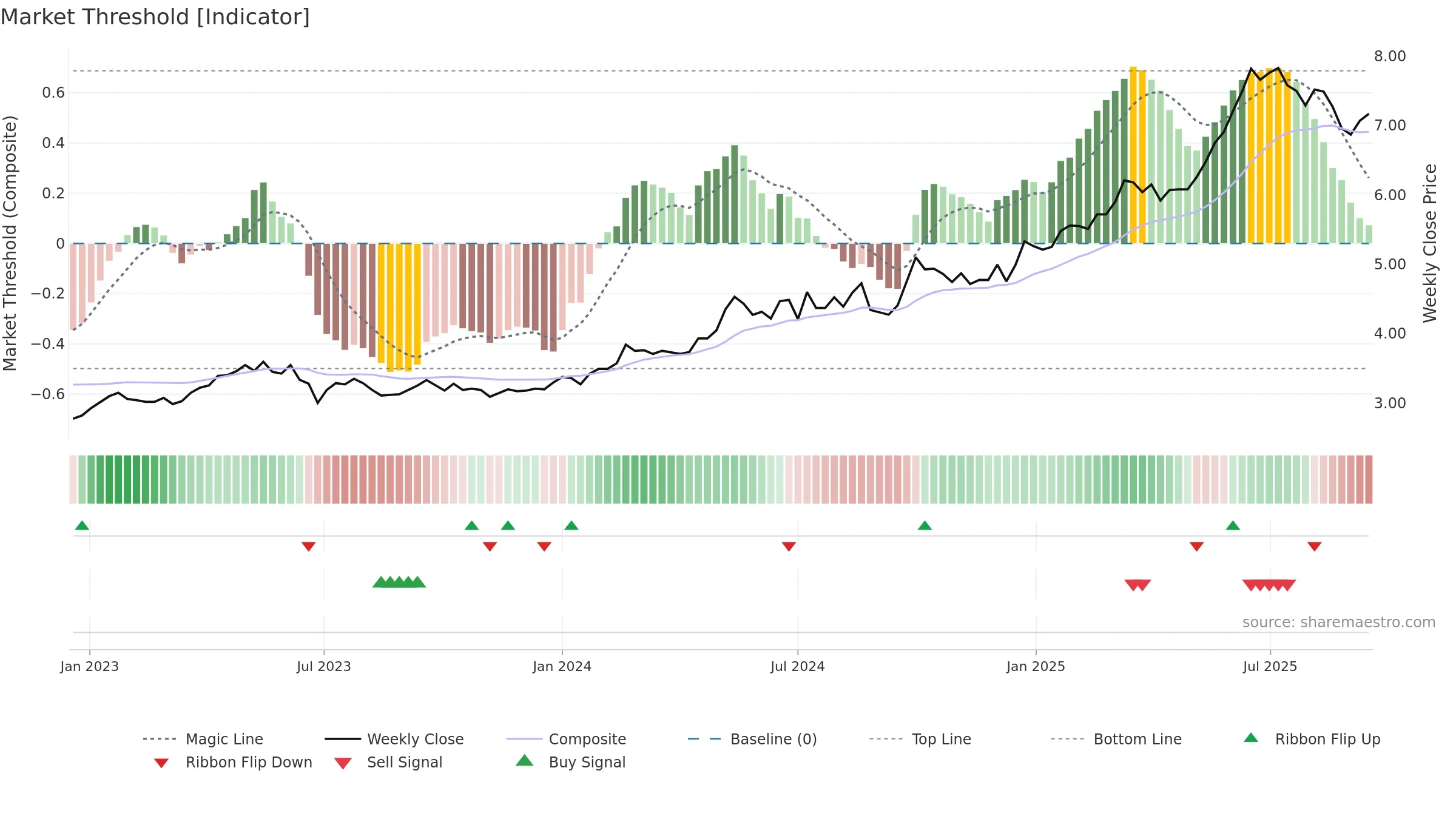
Task: Click the ribbon flip down triangle in November 2023
Action: click(490, 547)
